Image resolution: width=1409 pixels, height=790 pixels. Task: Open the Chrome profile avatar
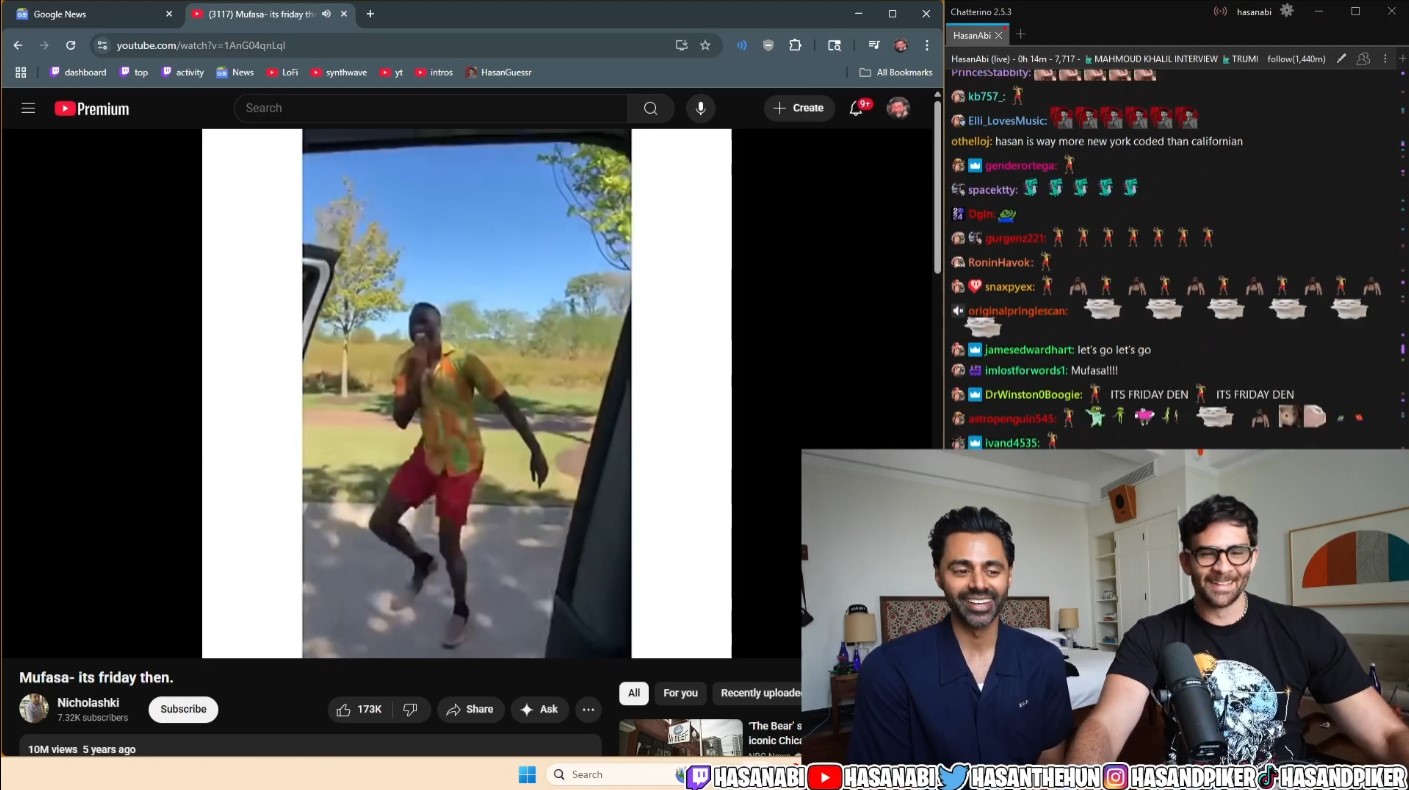pos(900,45)
